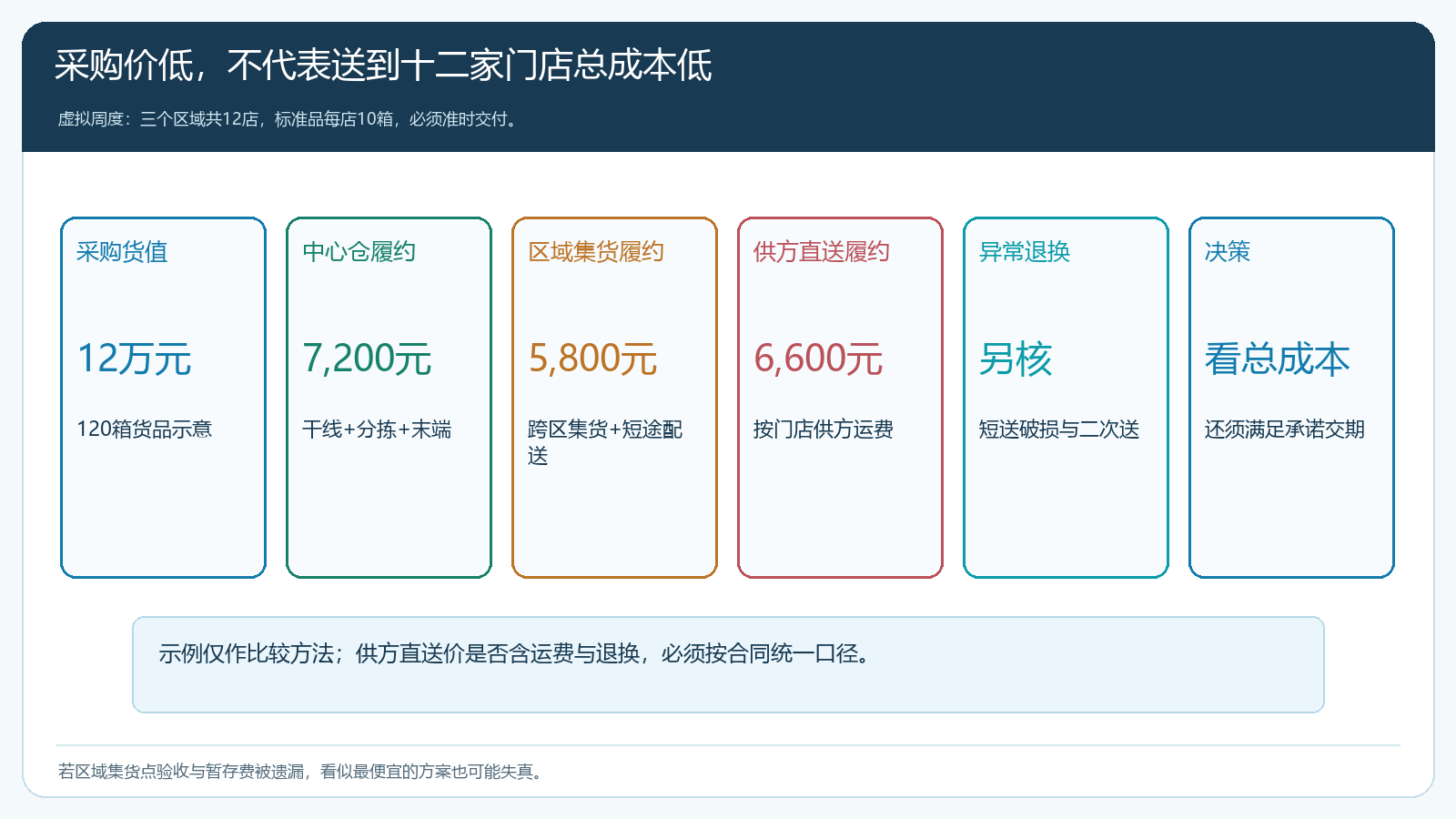
Task: Click the 干线+分拣+末端 description
Action: (377, 430)
